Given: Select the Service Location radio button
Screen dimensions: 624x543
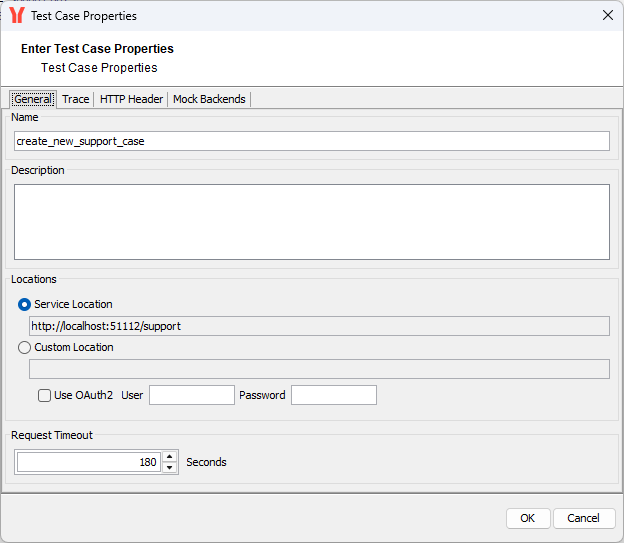Looking at the screenshot, I should [25, 304].
